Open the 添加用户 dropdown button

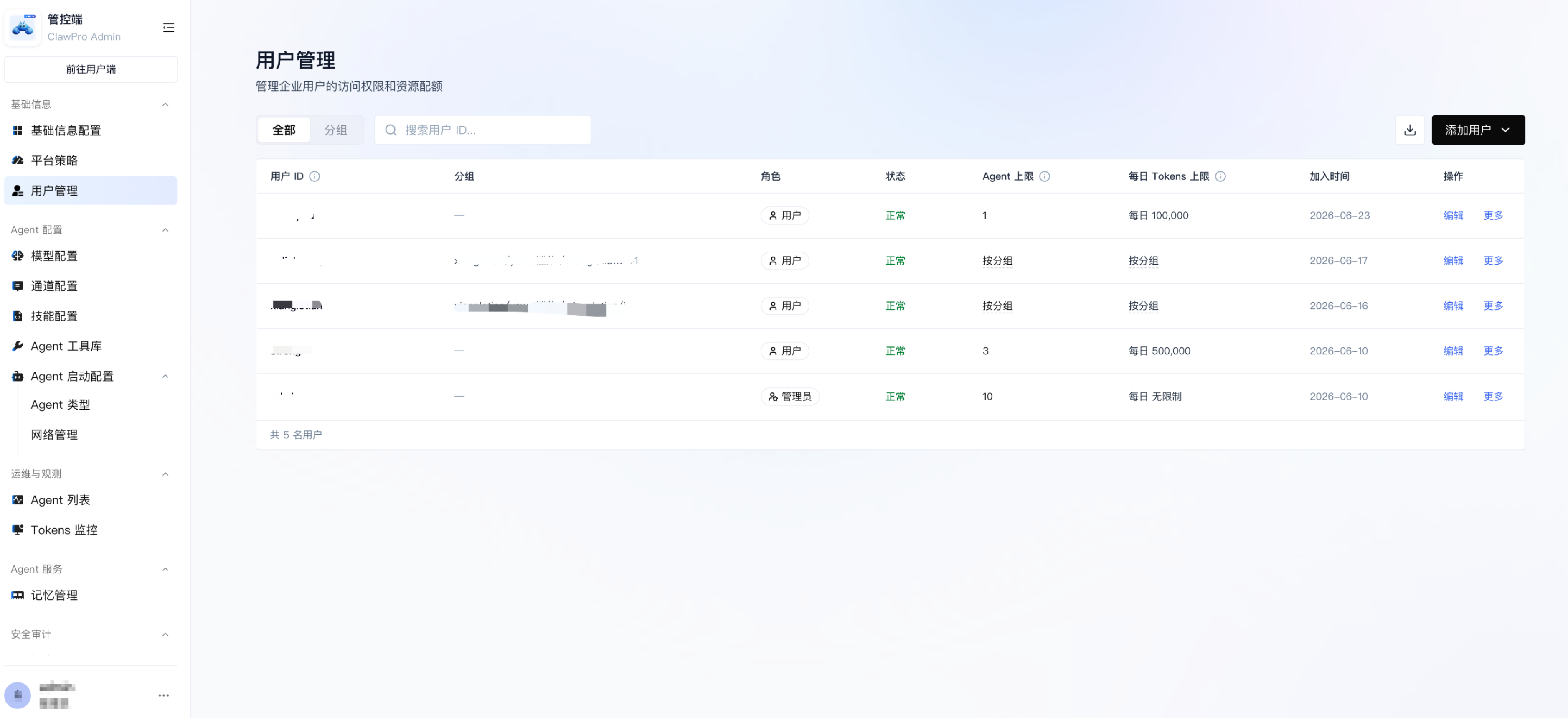point(1478,130)
